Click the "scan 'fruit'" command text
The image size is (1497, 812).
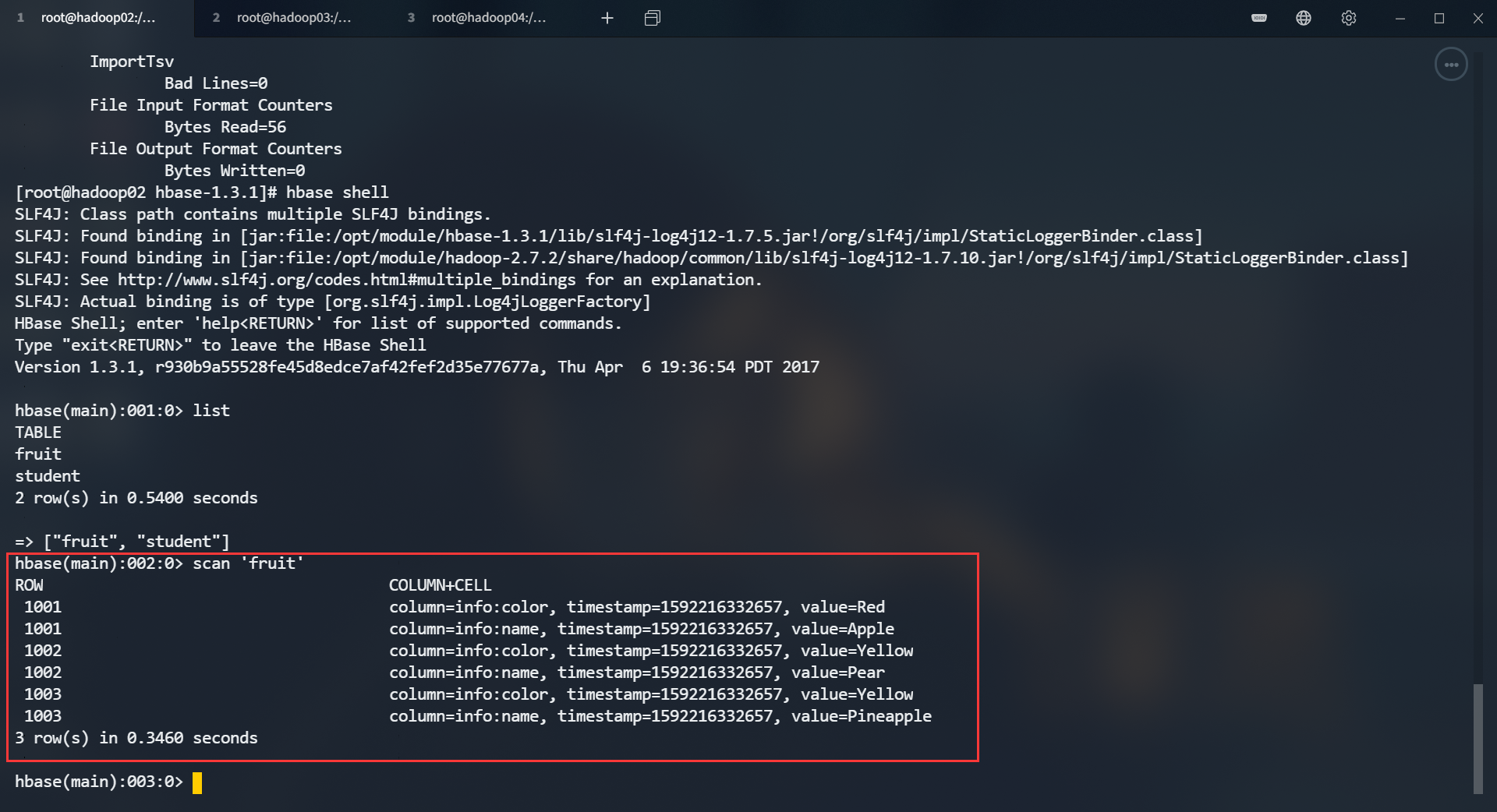point(248,563)
